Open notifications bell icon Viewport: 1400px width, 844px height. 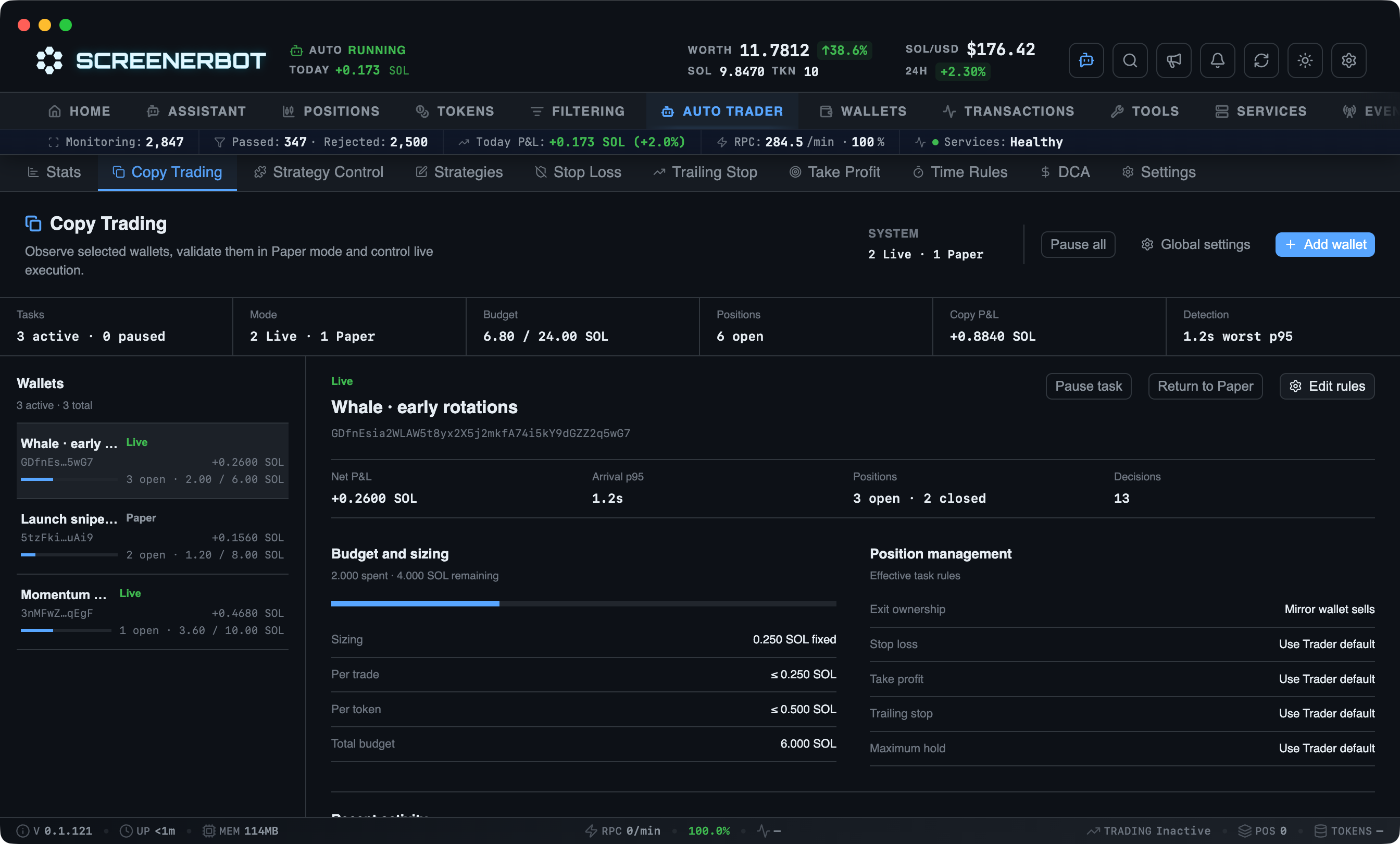pyautogui.click(x=1217, y=60)
